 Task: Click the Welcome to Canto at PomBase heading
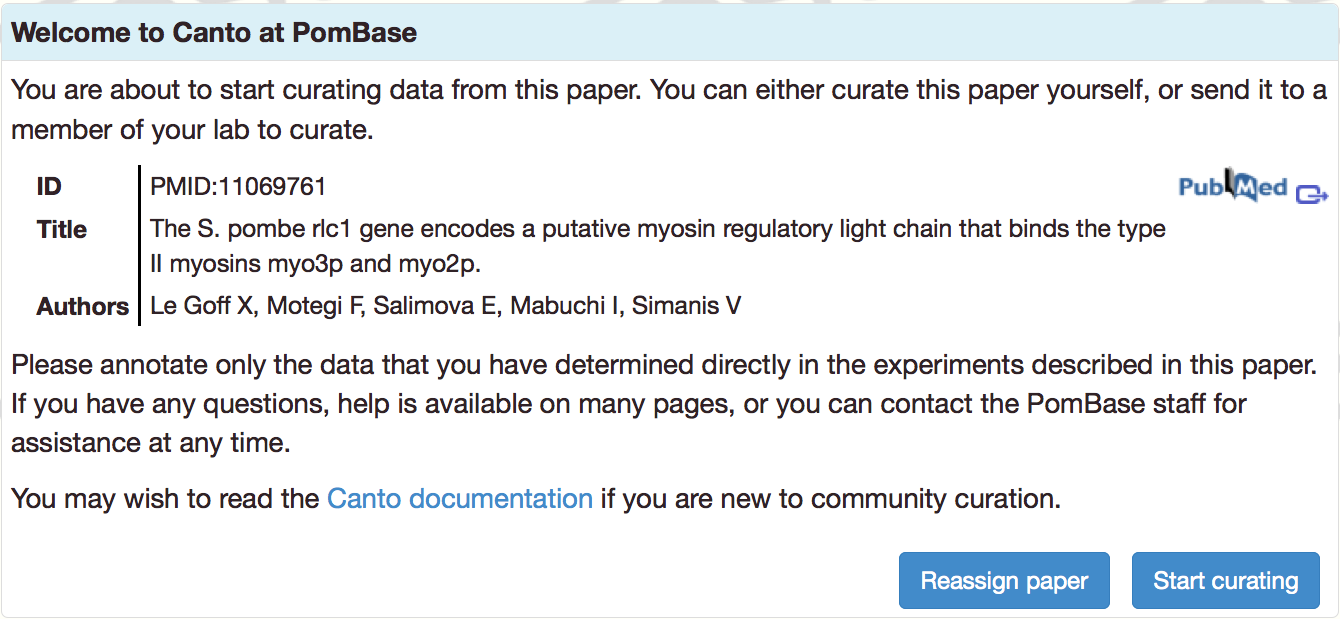[214, 33]
